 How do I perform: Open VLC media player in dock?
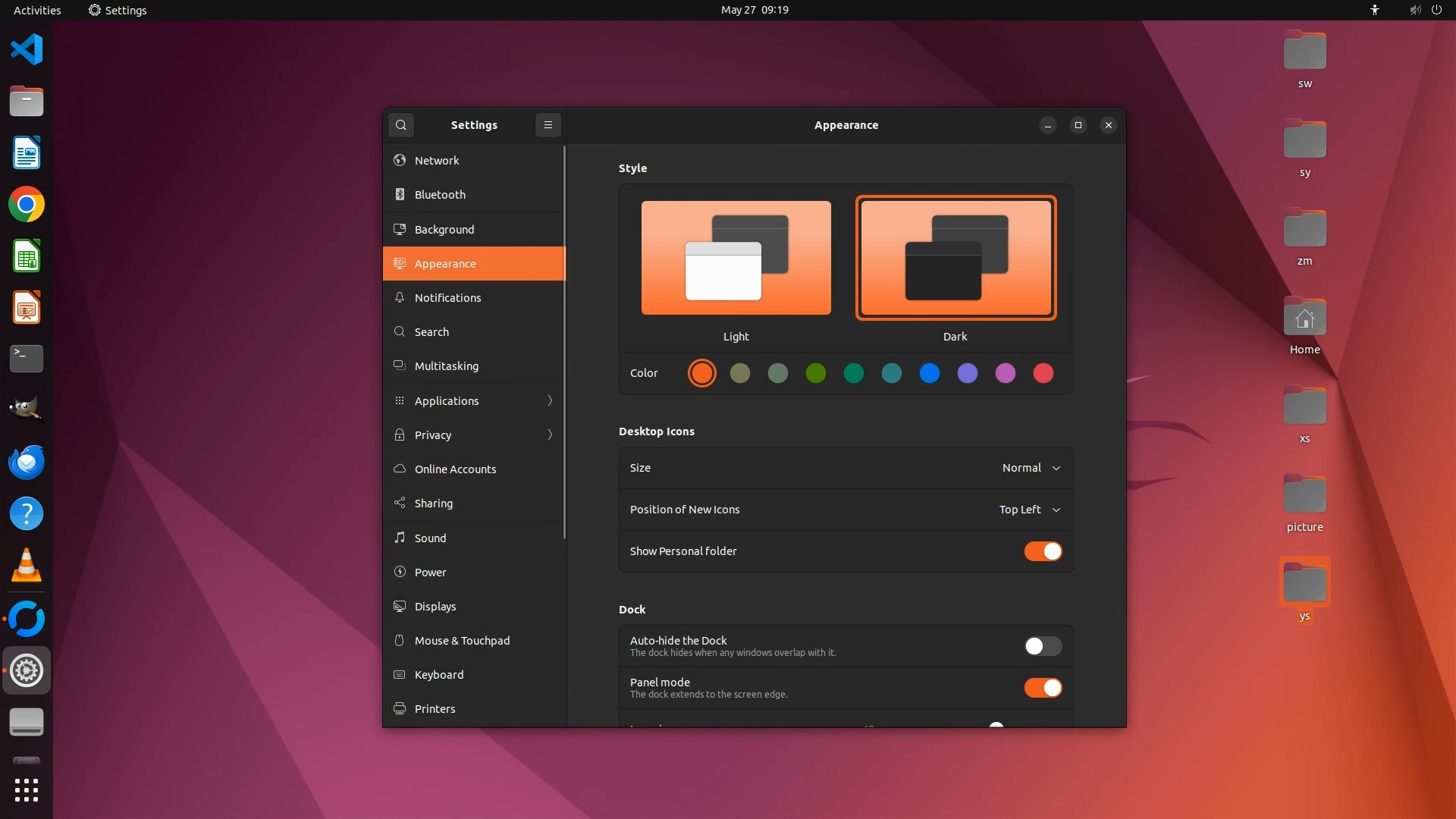pos(27,566)
